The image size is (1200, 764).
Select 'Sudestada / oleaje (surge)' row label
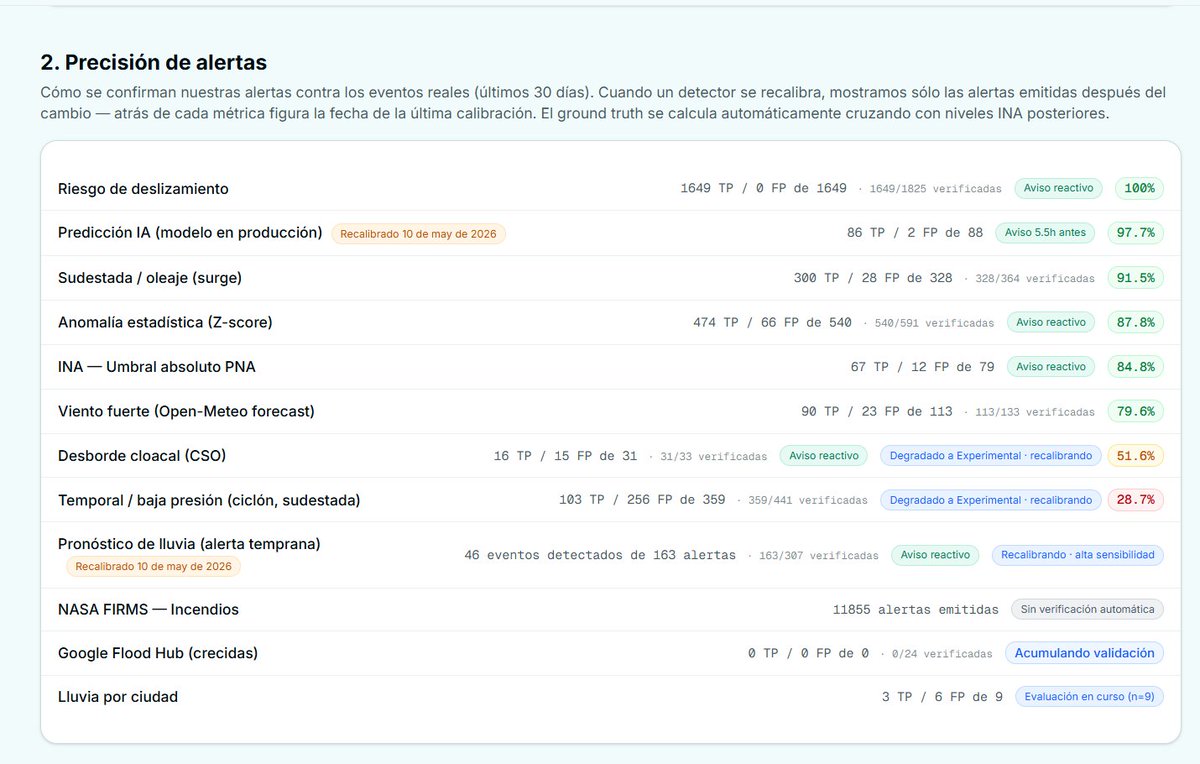coord(150,277)
